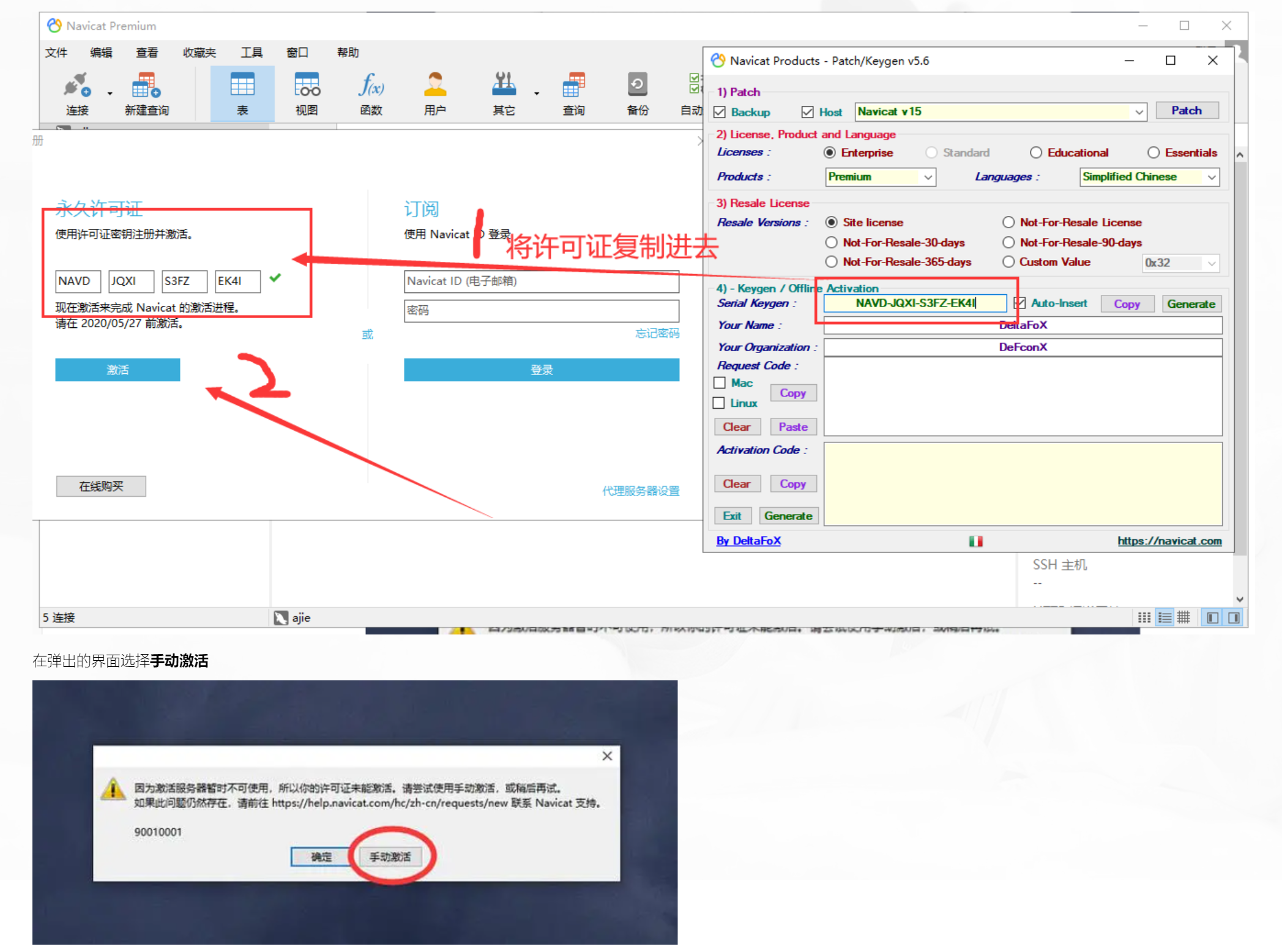Viewport: 1282px width, 952px height.
Task: Select Not-For-Resale-365-days radio
Action: (x=831, y=262)
